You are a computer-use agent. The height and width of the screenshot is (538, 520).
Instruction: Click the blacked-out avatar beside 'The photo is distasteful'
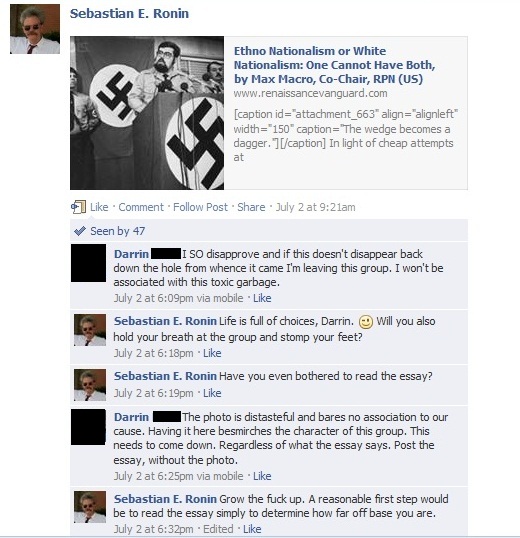point(88,427)
